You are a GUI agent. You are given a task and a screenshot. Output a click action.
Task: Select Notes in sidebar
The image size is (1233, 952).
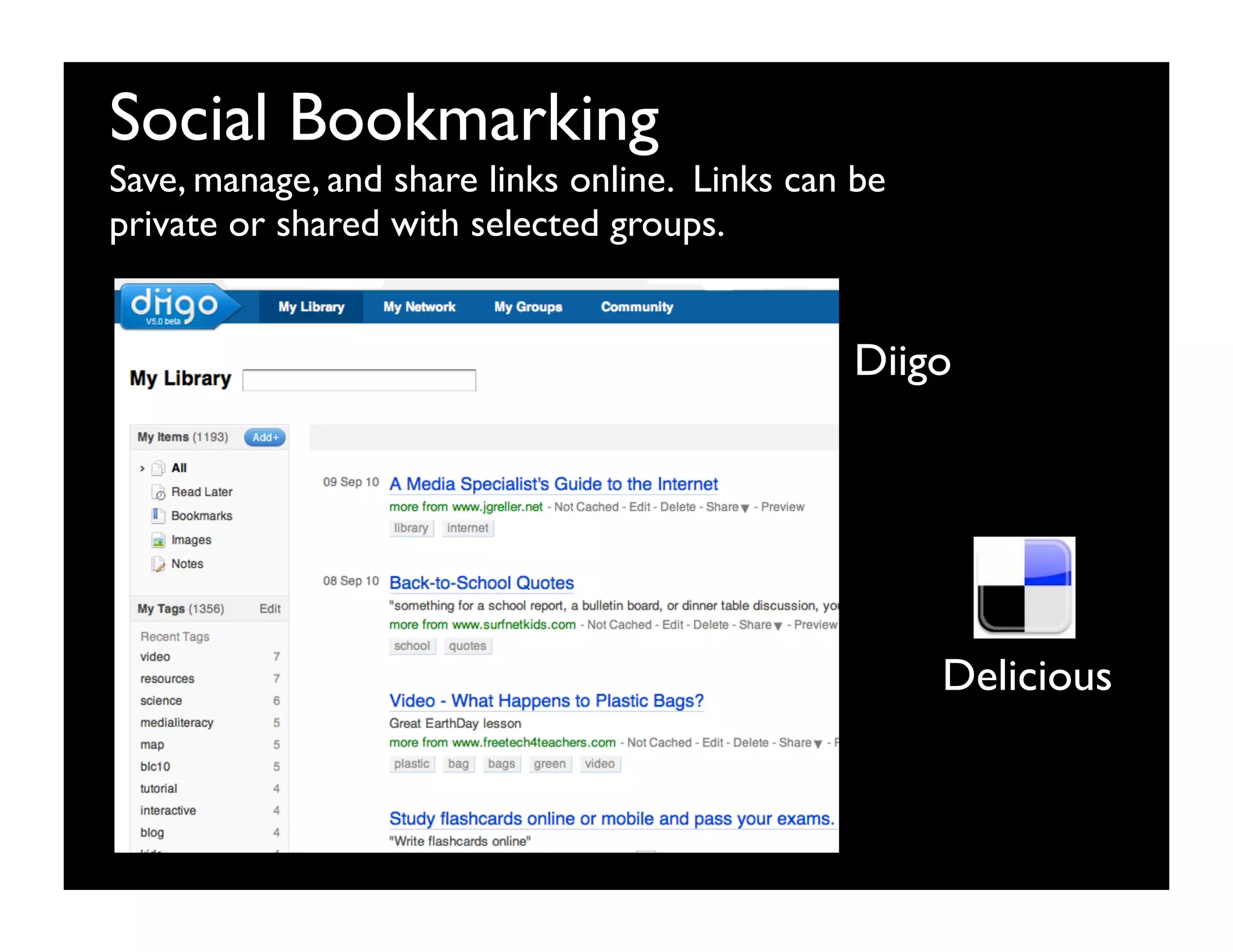click(187, 564)
